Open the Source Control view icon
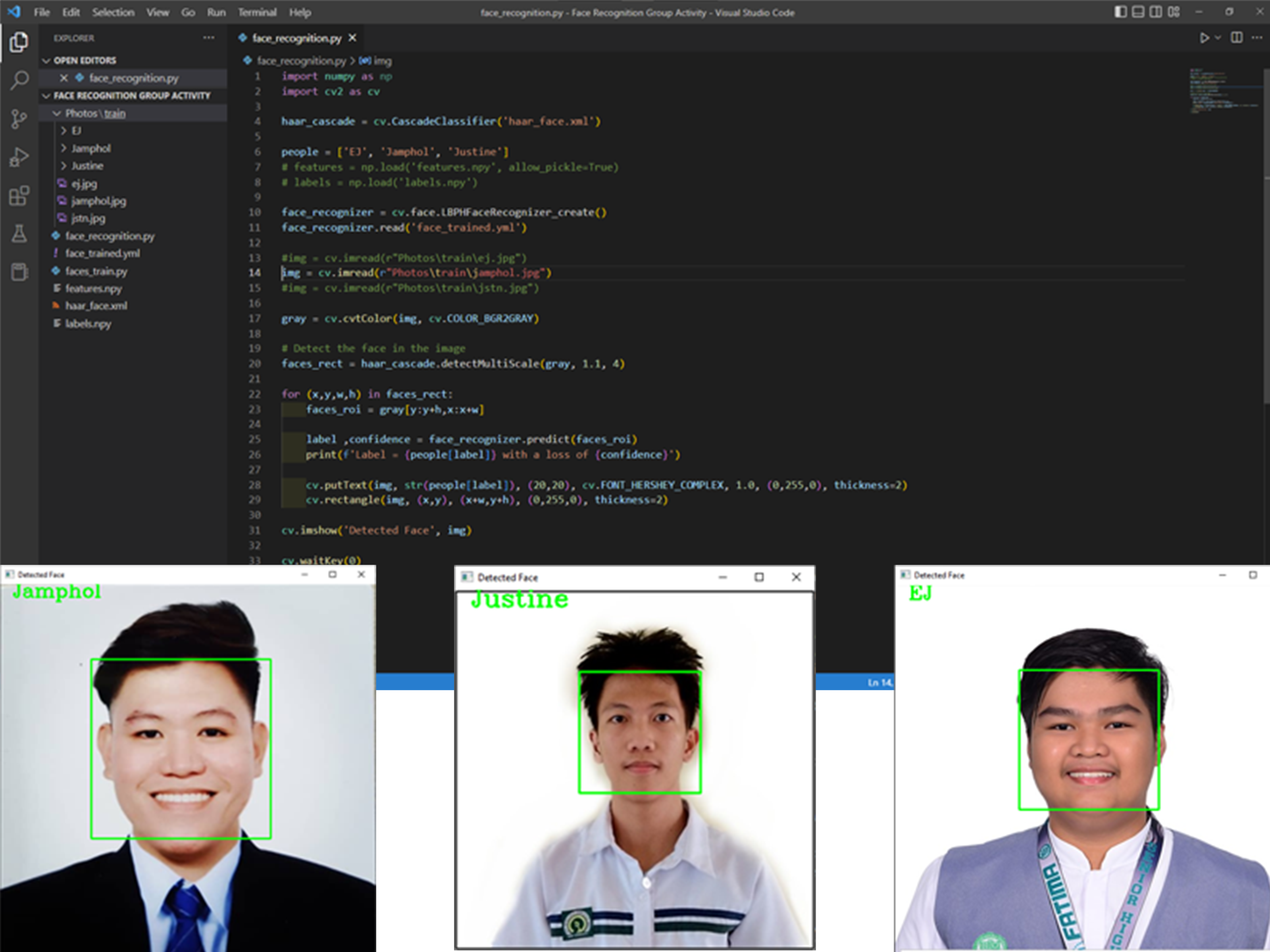The height and width of the screenshot is (952, 1270). coord(19,119)
